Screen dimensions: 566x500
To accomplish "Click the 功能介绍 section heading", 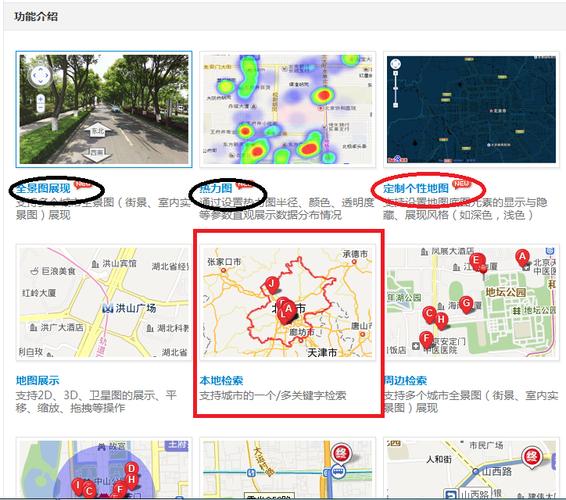I will 36,16.
